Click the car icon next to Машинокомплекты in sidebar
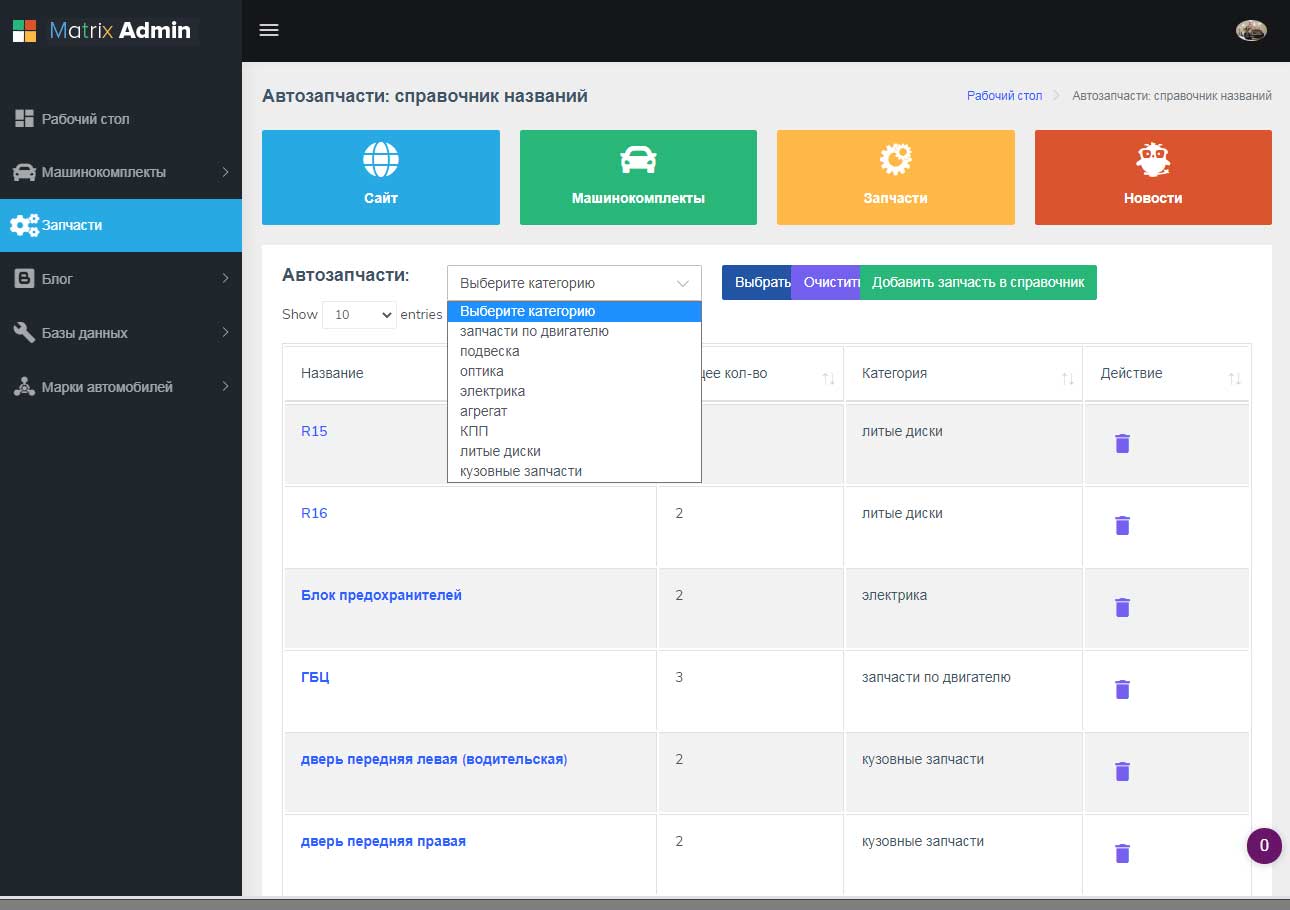 [x=24, y=172]
